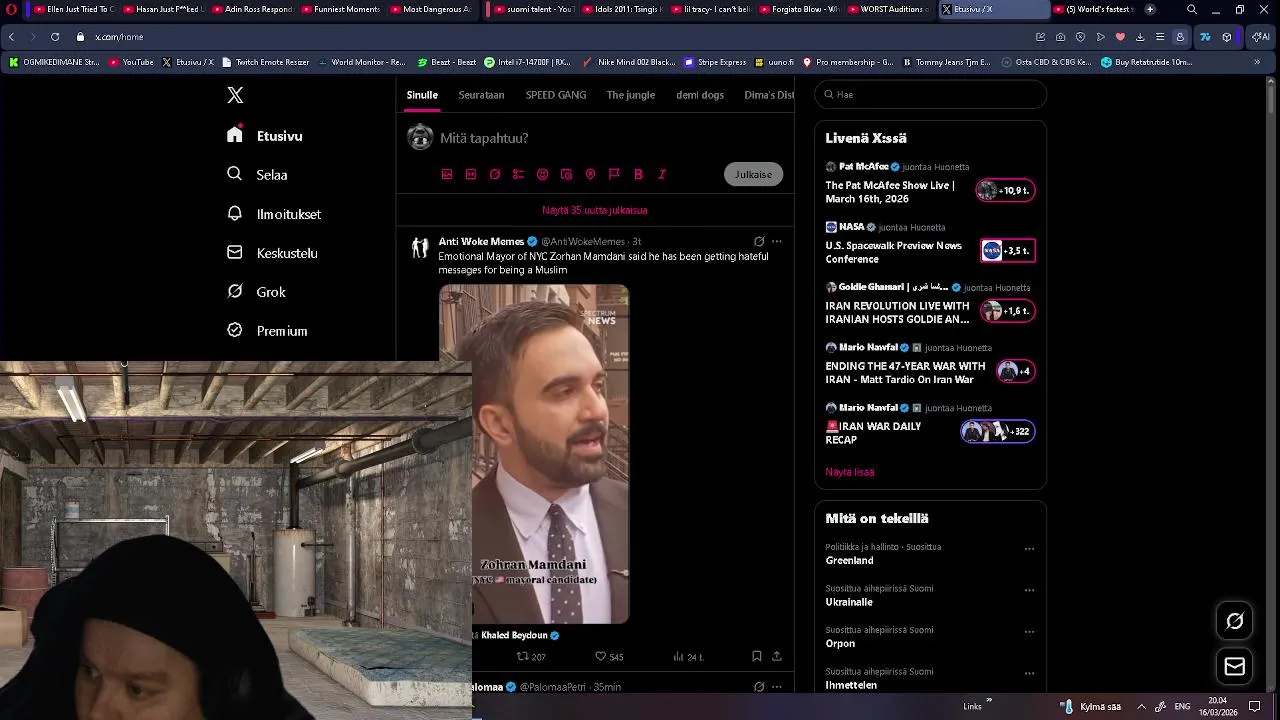
Task: Reload the page in browser toolbar
Action: [54, 37]
